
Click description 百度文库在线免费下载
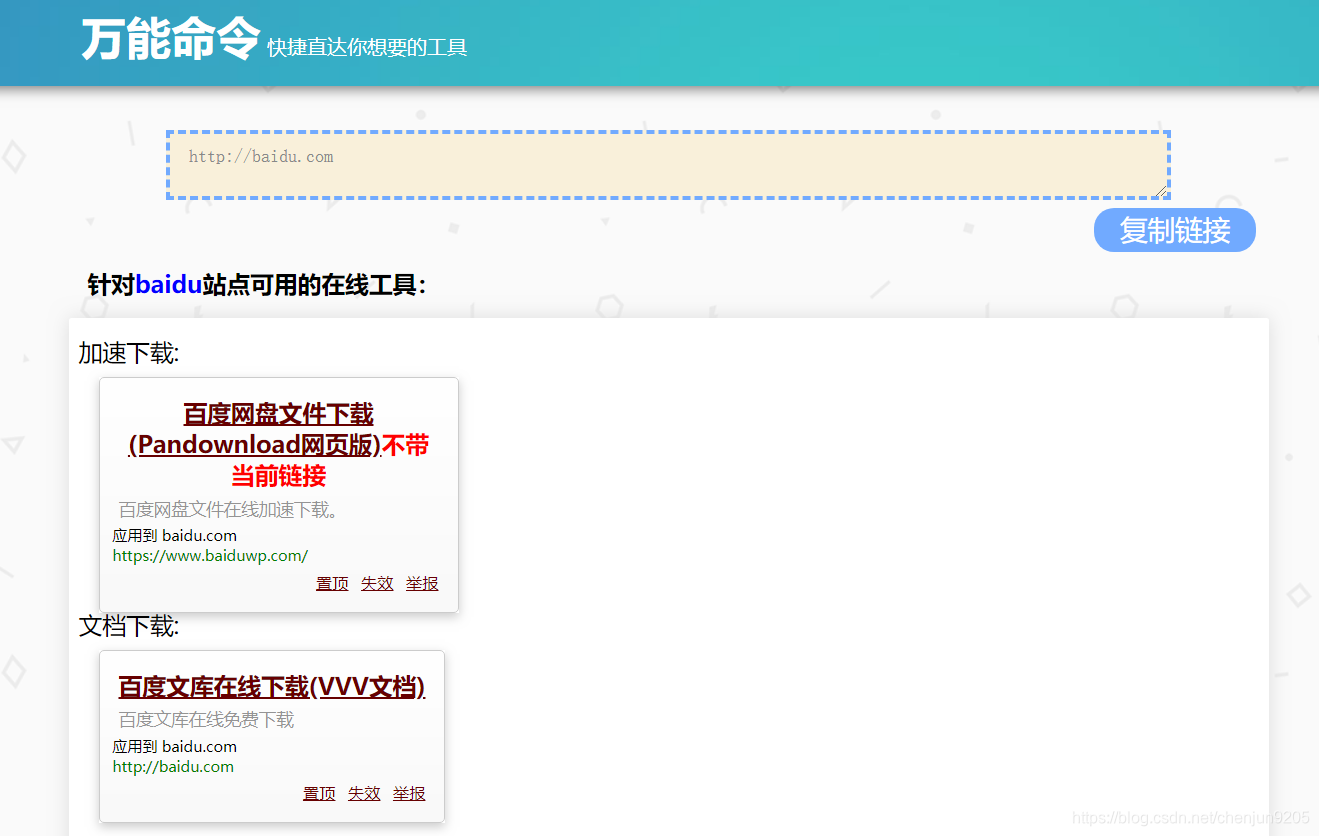(207, 720)
